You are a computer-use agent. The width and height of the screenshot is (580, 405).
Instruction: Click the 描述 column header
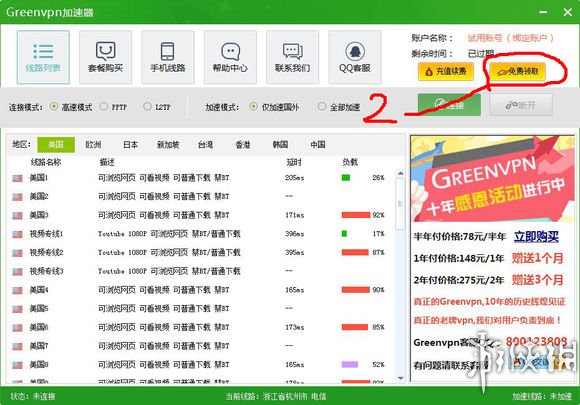click(107, 162)
